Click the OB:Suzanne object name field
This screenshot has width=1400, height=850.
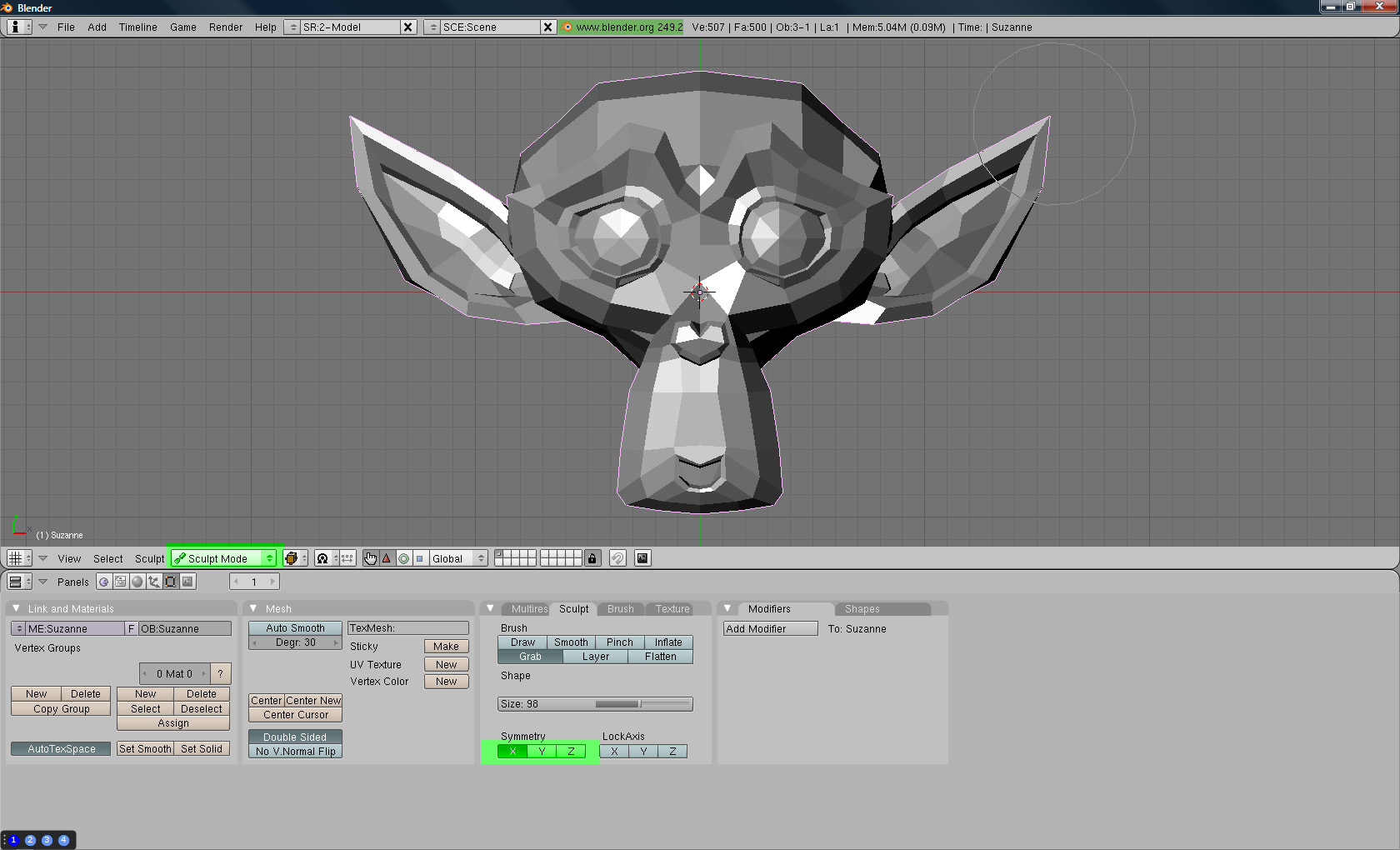pos(185,628)
